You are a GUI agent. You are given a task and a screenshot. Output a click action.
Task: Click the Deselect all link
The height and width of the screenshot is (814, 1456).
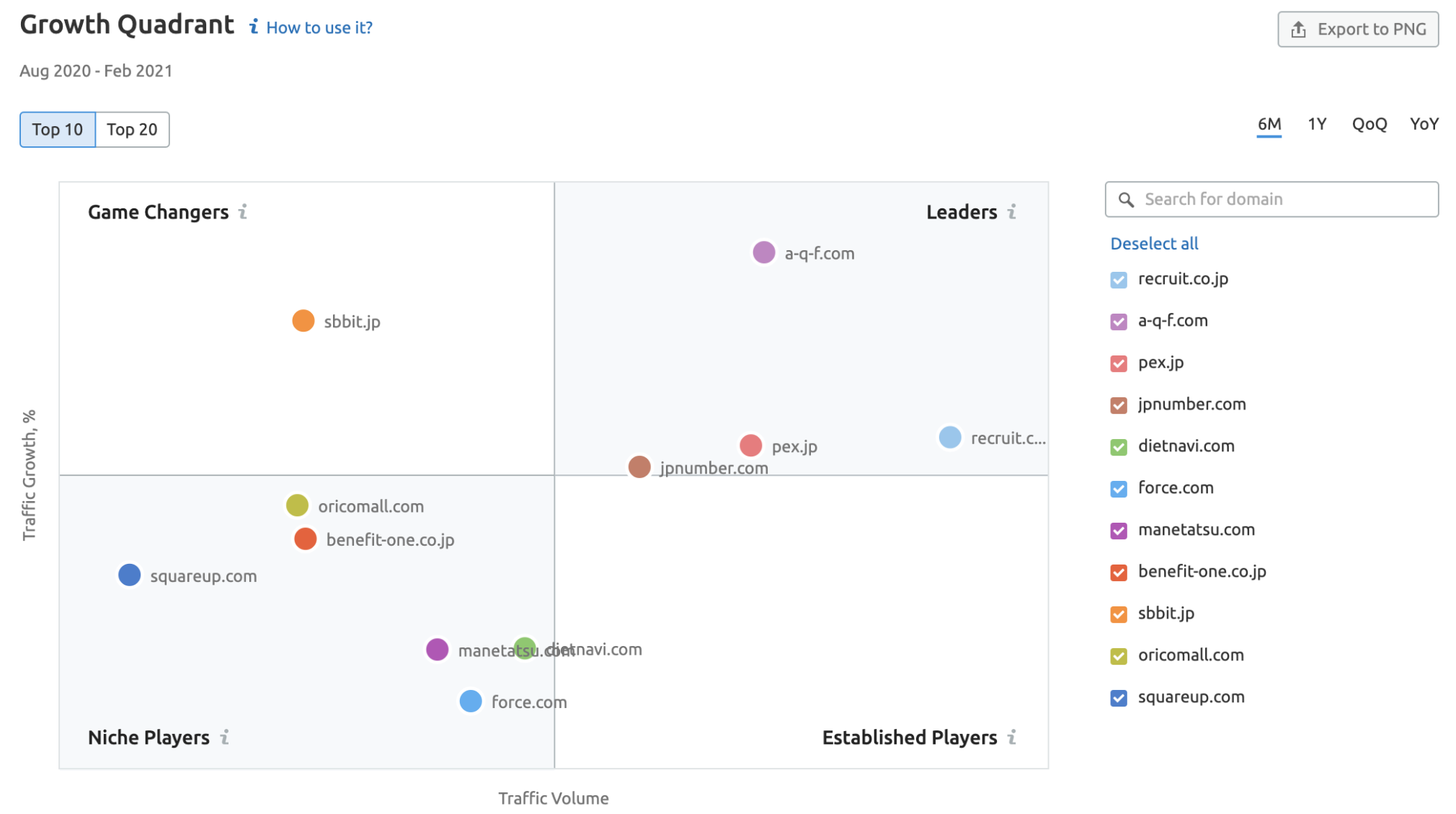coord(1154,244)
